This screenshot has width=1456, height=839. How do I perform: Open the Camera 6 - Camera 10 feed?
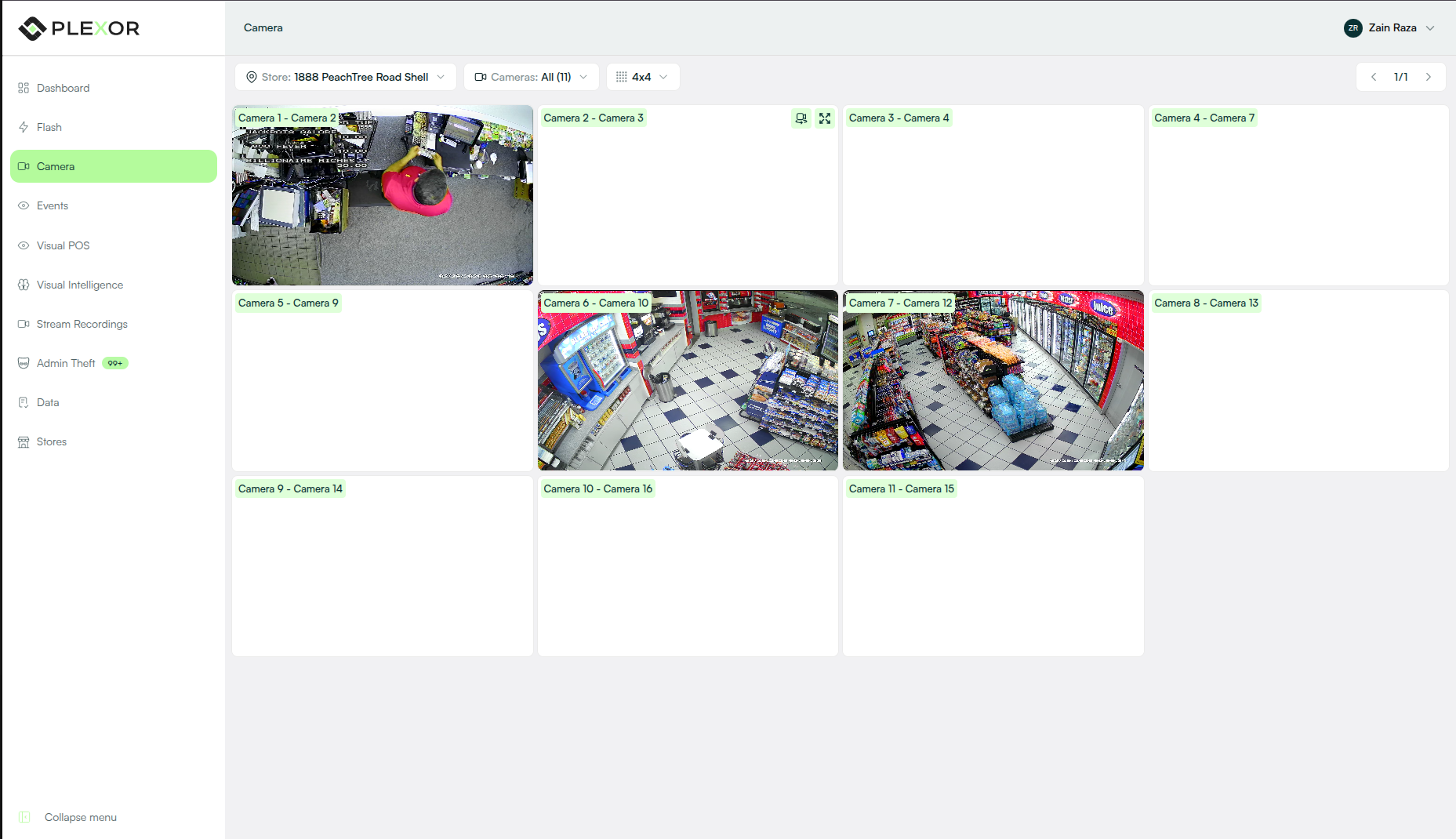[x=688, y=380]
